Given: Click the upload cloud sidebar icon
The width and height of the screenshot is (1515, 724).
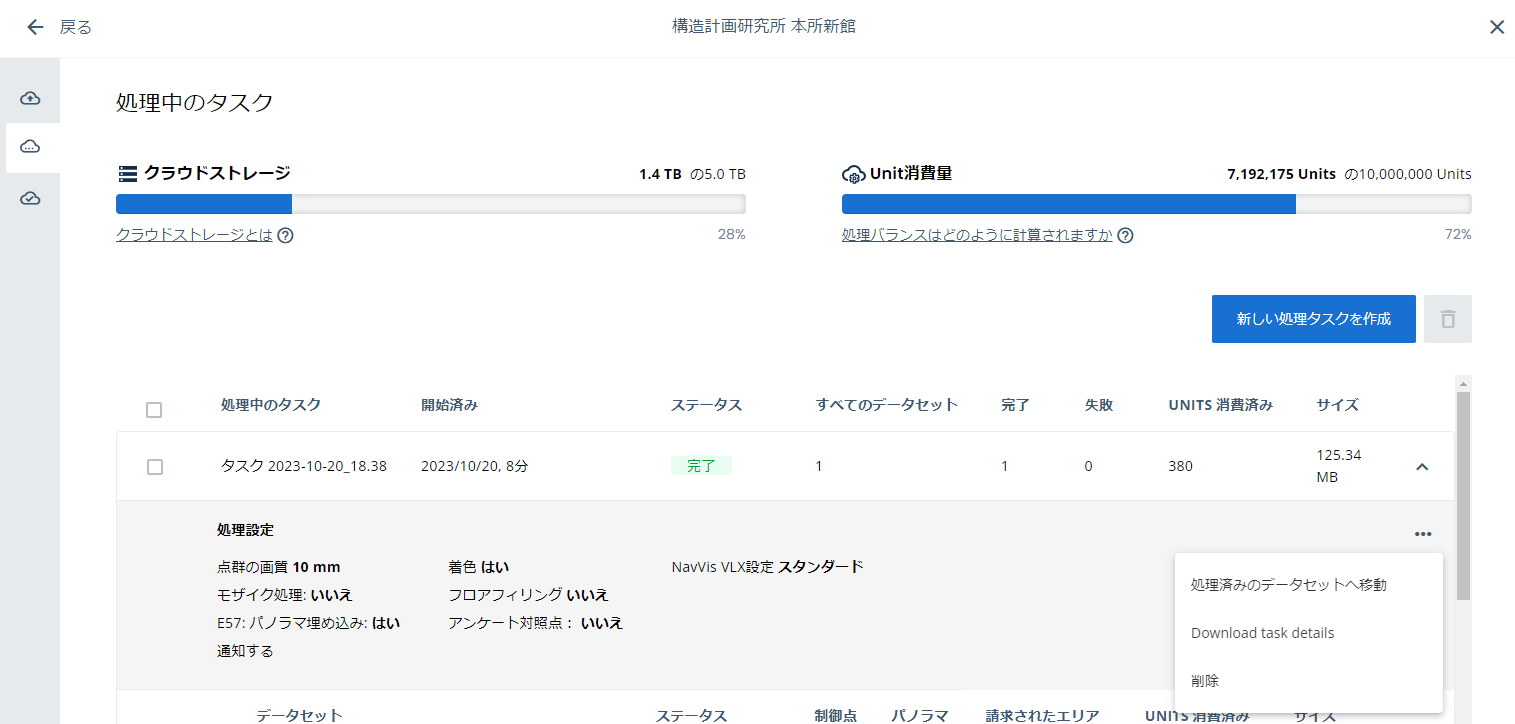Looking at the screenshot, I should coord(30,98).
